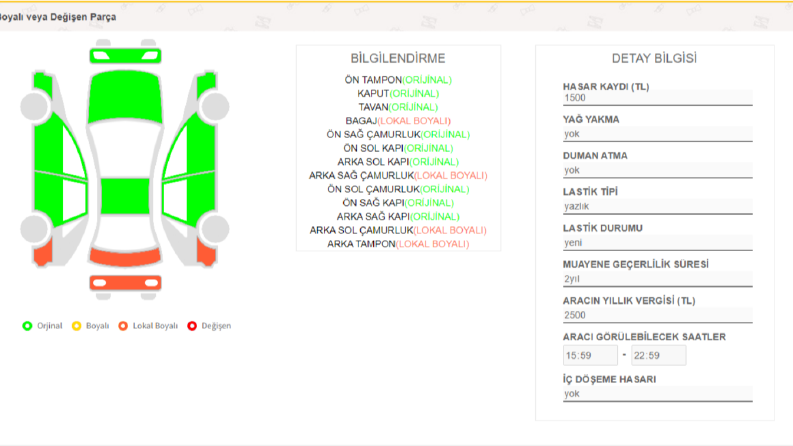793x446 pixels.
Task: Click the DUMAN ATMA field
Action: (657, 170)
